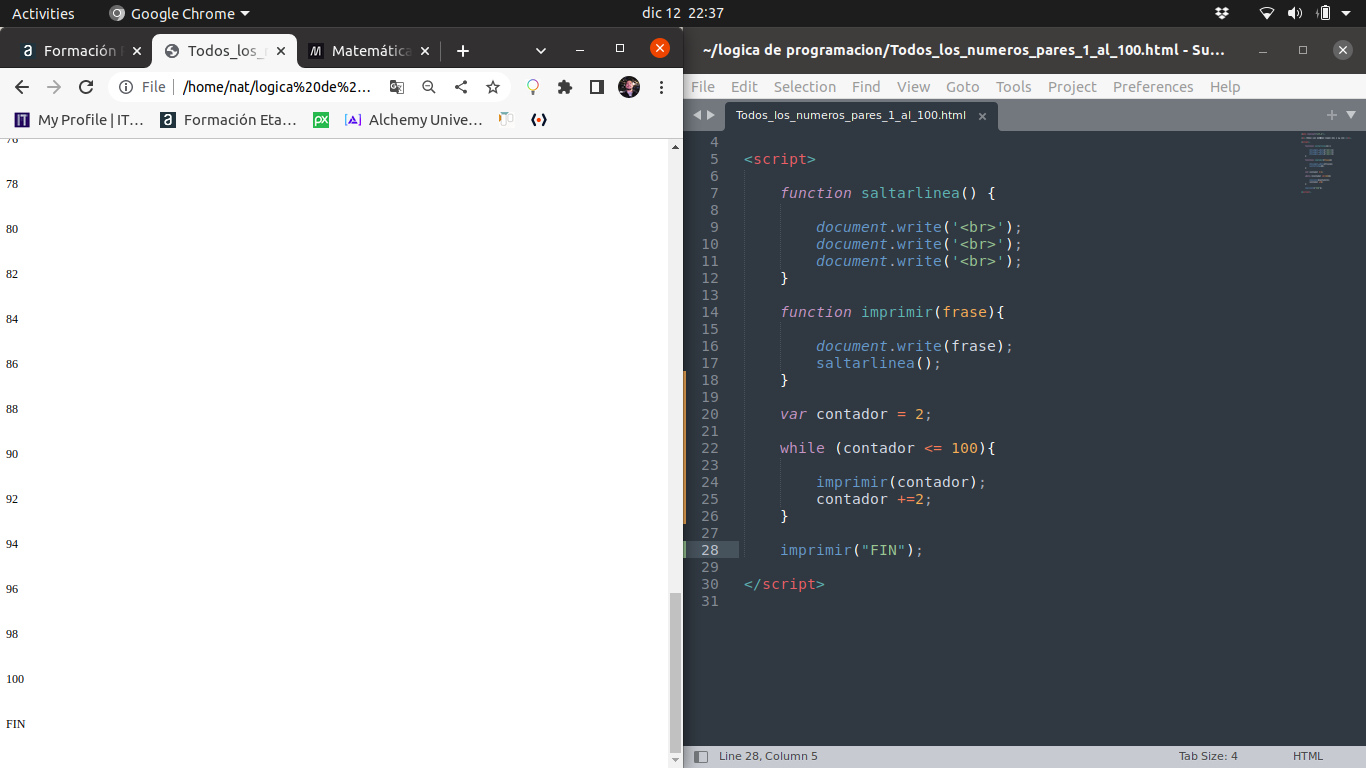Click the translate page icon
This screenshot has width=1366, height=768.
point(397,87)
